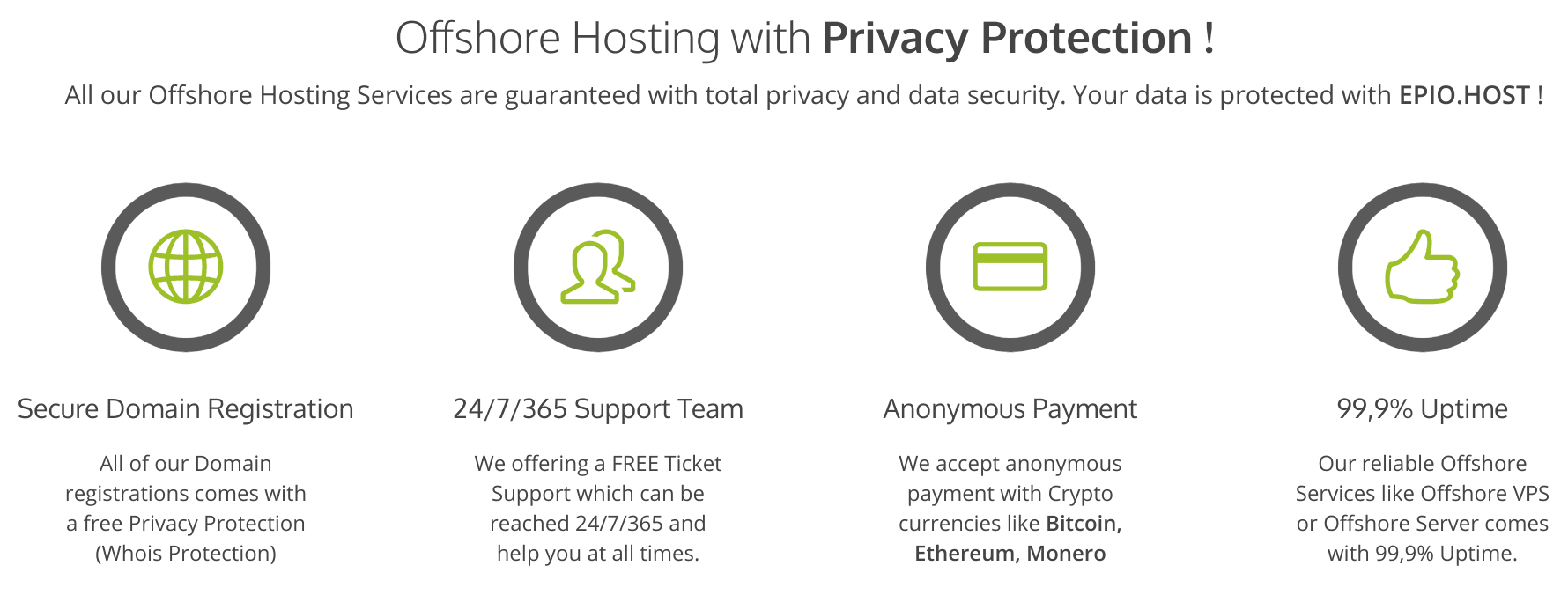Select the 99,9% Uptime heading
1568x595 pixels.
(x=1423, y=409)
